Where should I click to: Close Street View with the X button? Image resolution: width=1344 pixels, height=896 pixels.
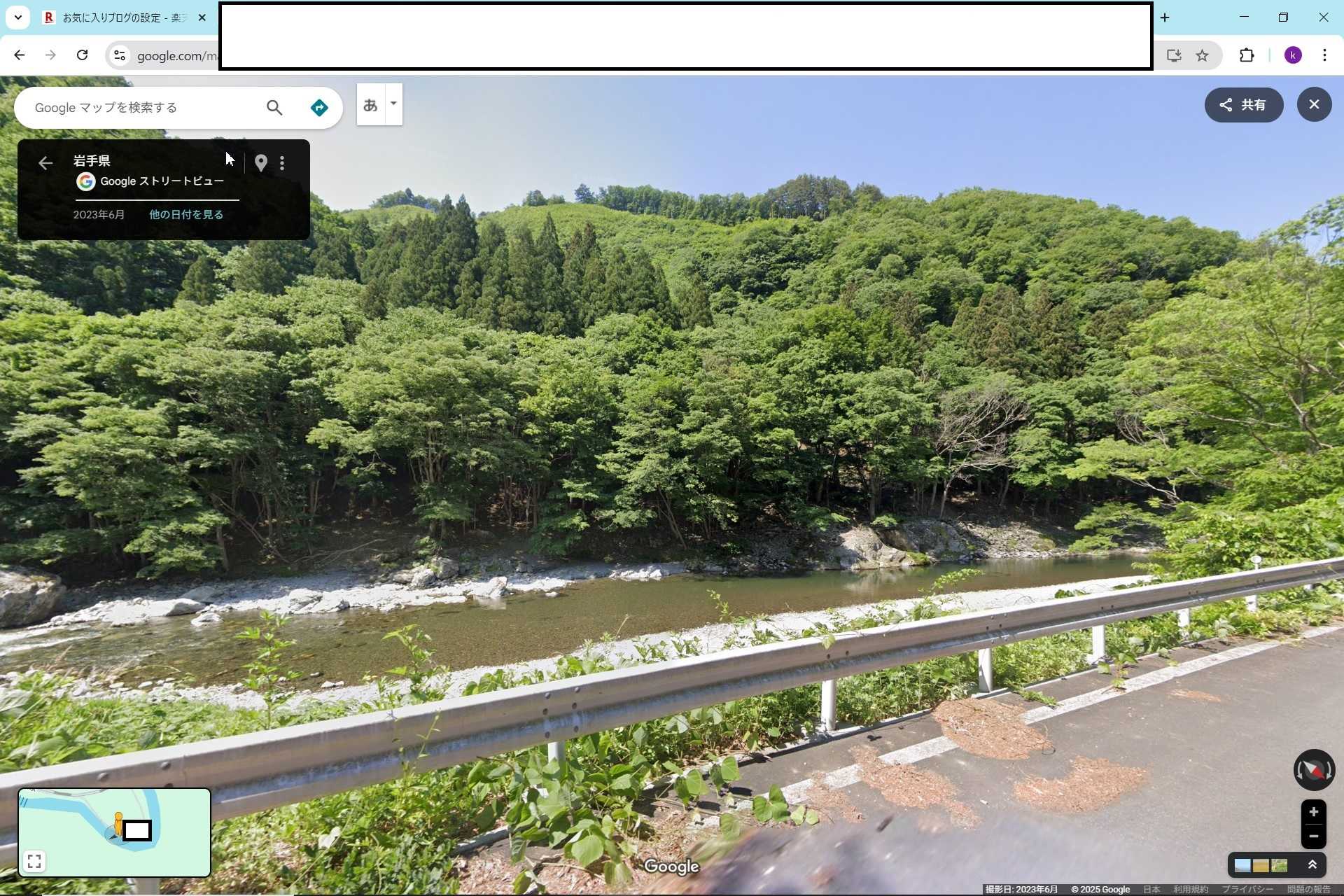1314,105
